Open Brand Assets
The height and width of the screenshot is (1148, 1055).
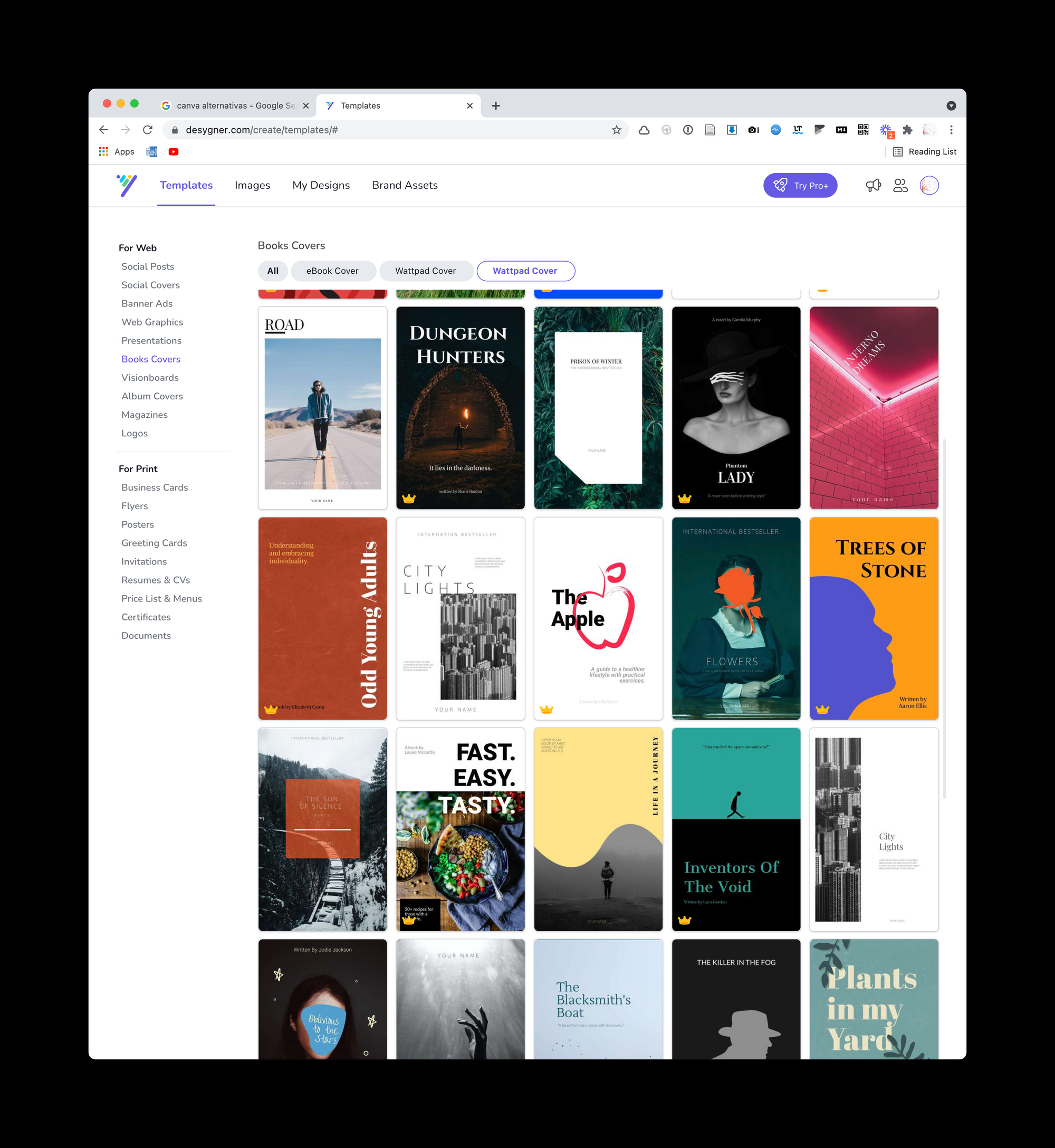(405, 186)
